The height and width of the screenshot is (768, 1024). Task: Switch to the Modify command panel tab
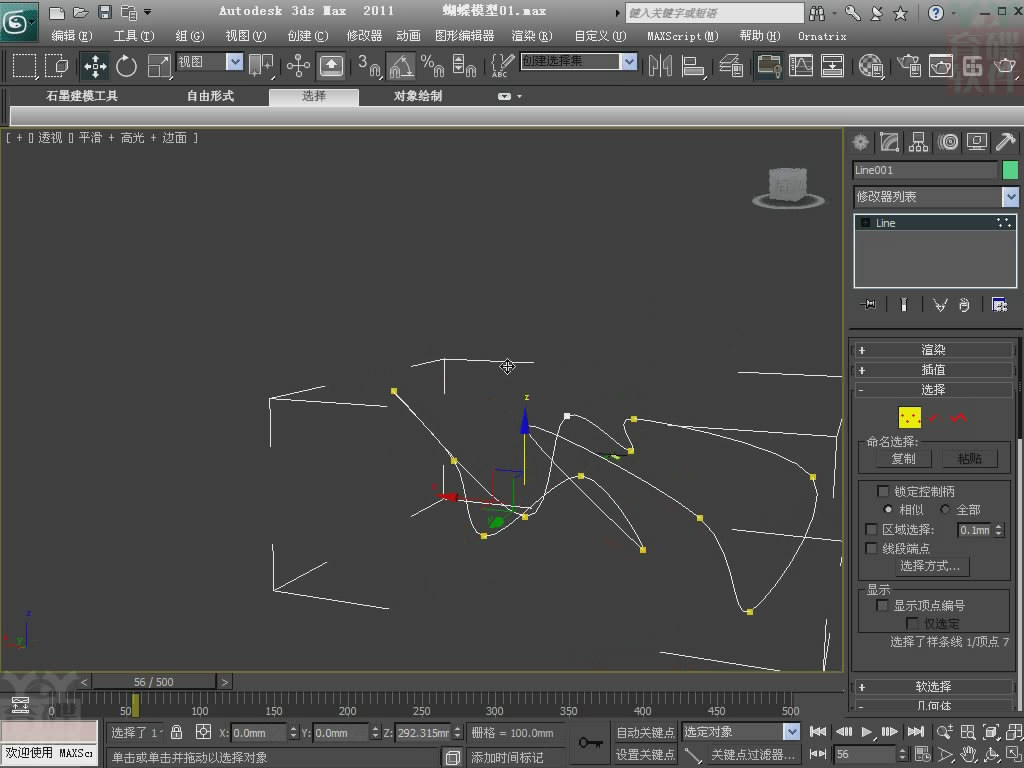point(889,142)
